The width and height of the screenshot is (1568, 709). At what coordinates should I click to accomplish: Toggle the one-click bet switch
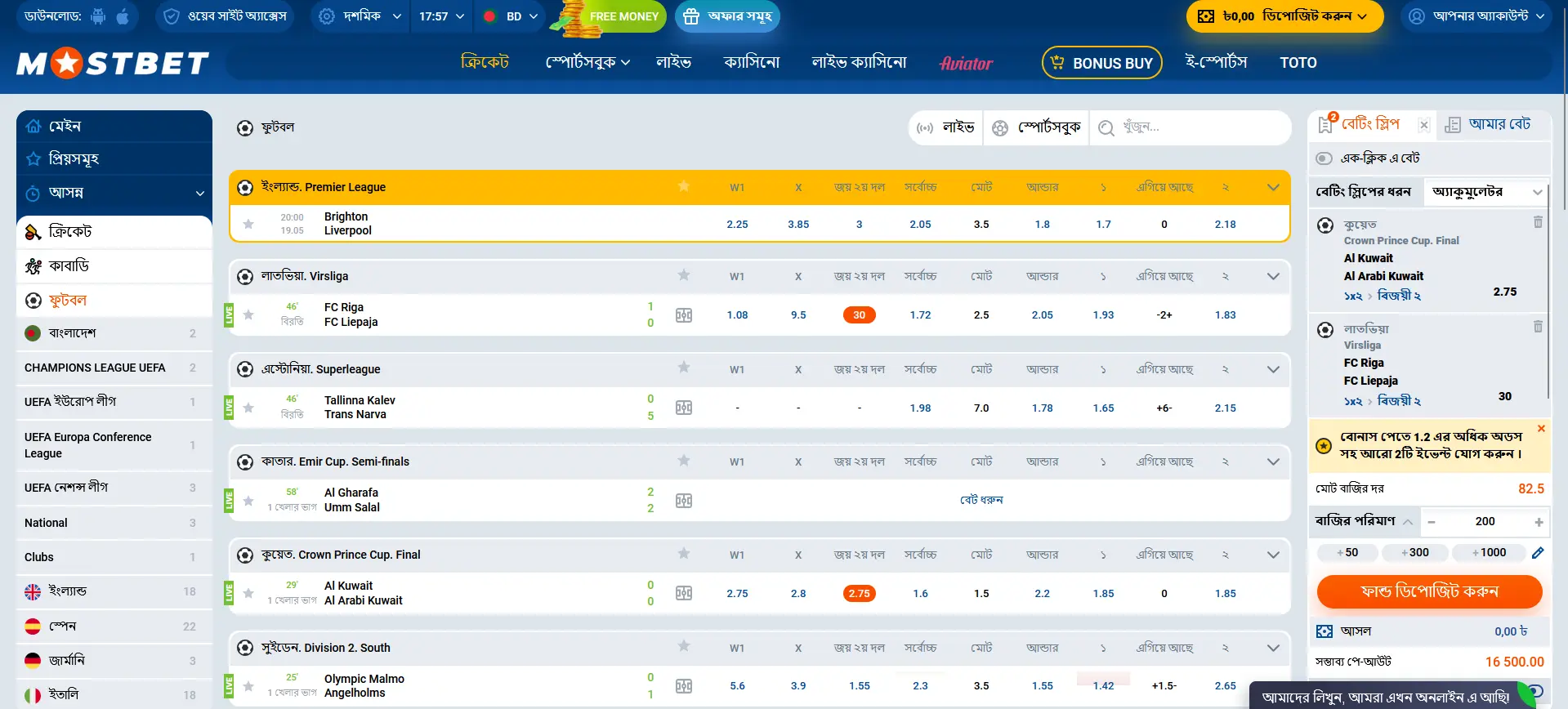[1324, 158]
